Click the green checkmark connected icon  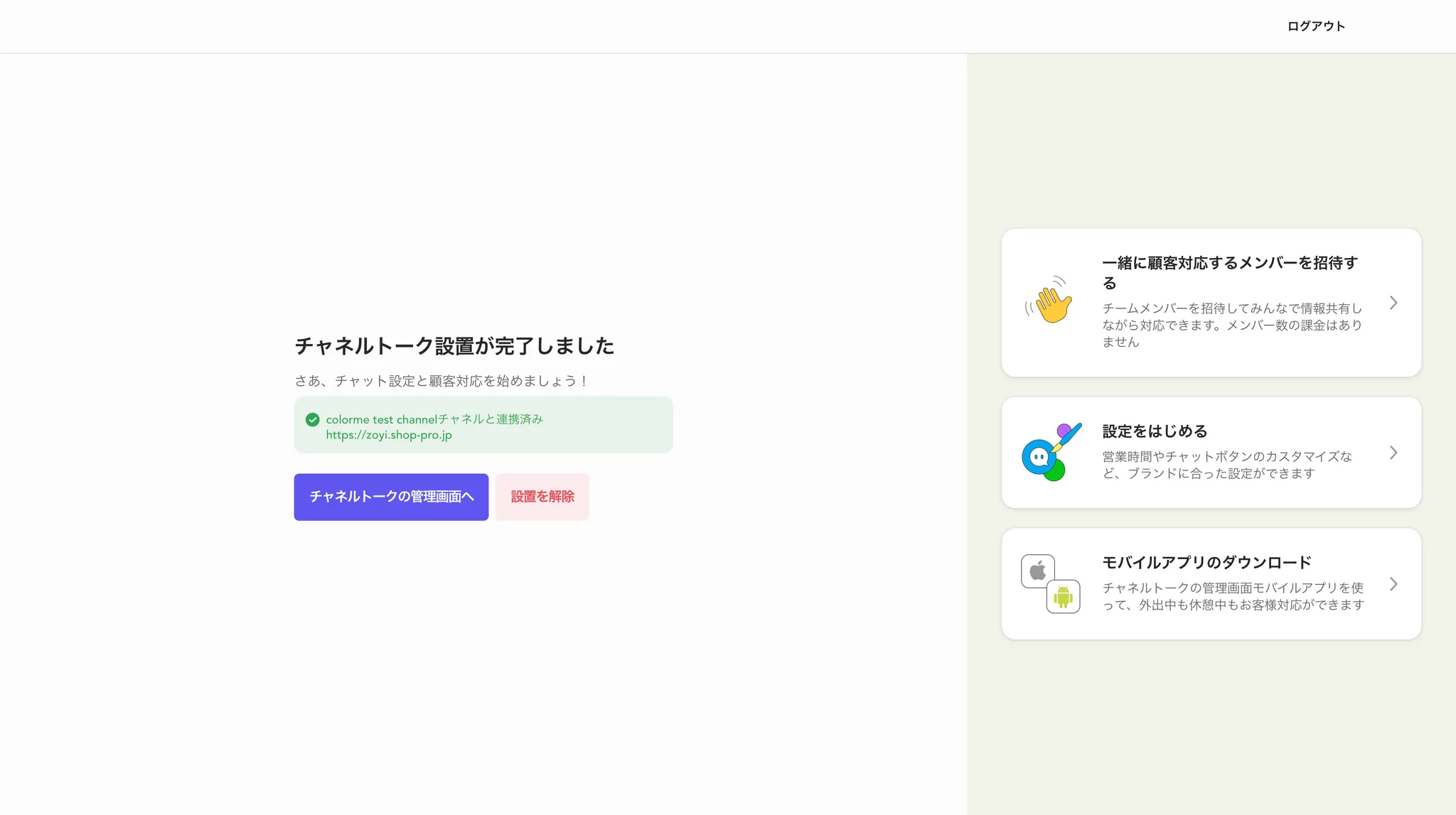(x=312, y=420)
